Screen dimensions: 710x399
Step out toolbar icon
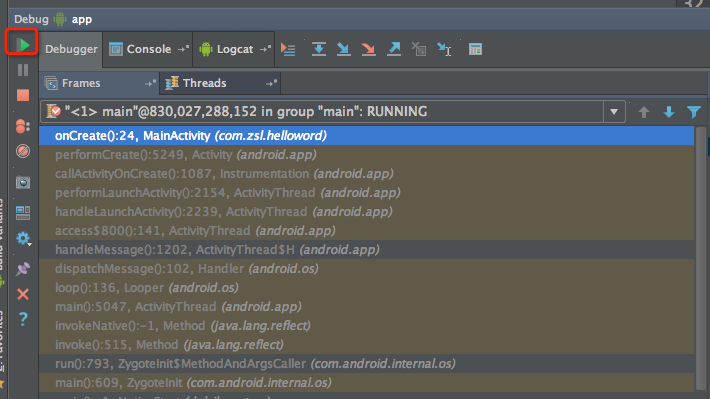pos(394,49)
